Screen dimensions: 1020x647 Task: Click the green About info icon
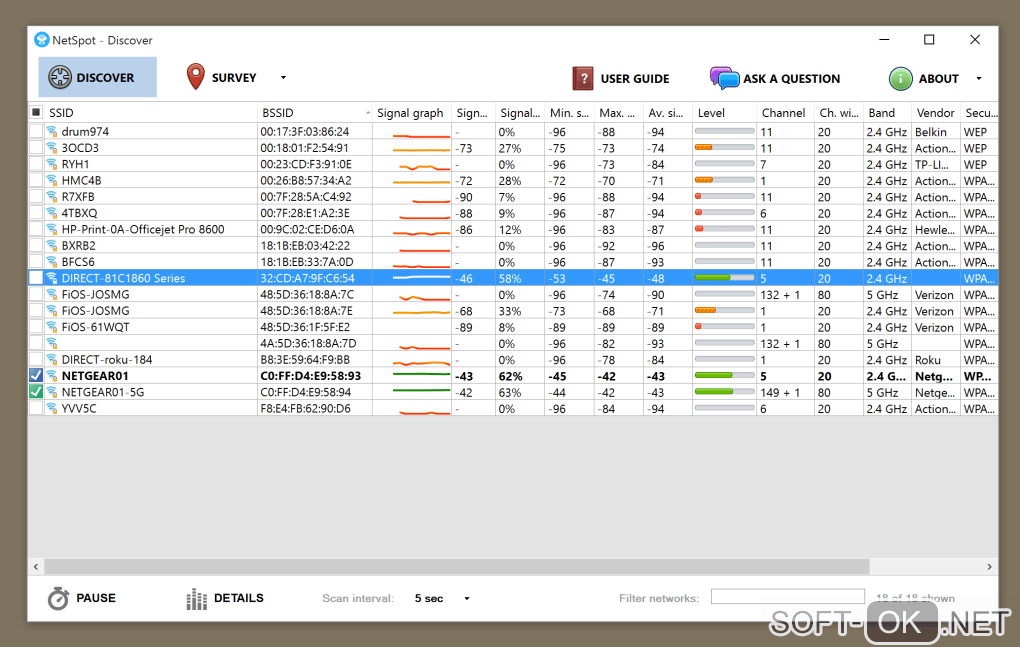(900, 79)
